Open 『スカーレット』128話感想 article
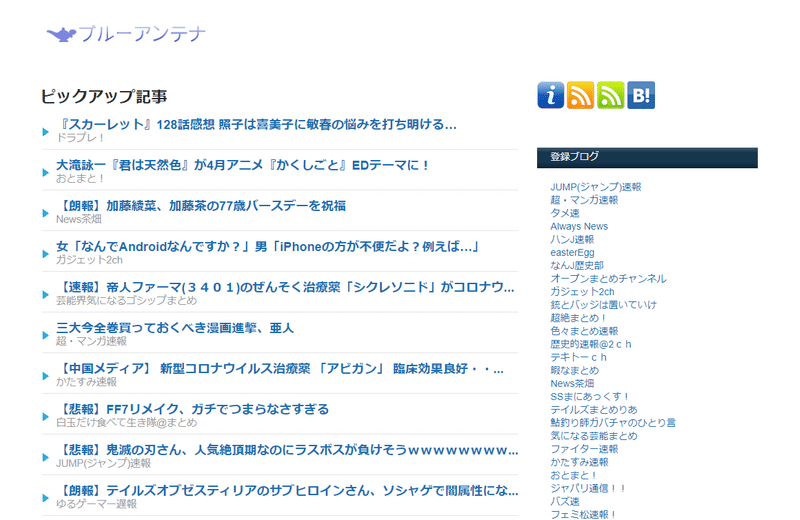 coord(256,125)
